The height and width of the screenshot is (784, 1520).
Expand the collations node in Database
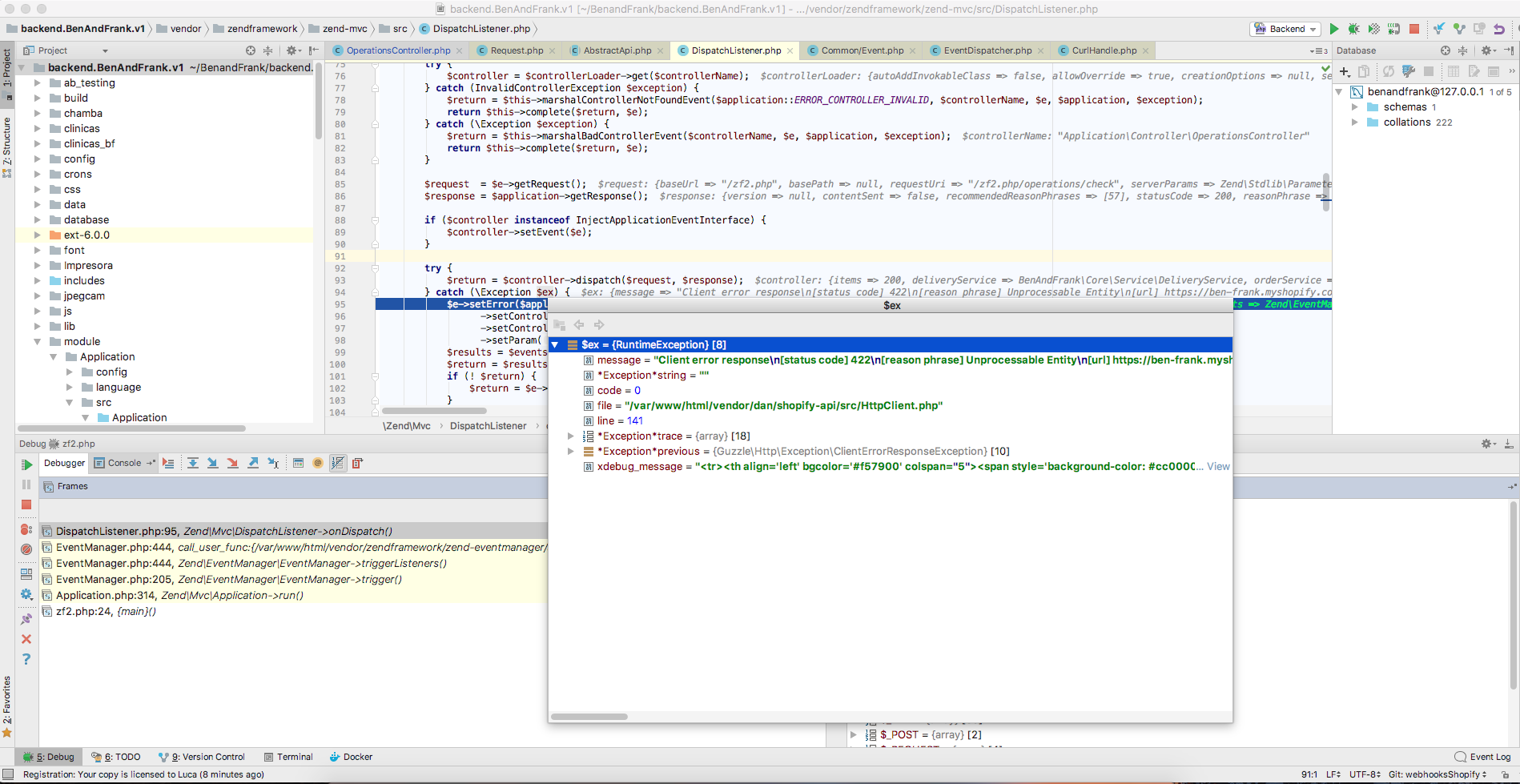1354,123
